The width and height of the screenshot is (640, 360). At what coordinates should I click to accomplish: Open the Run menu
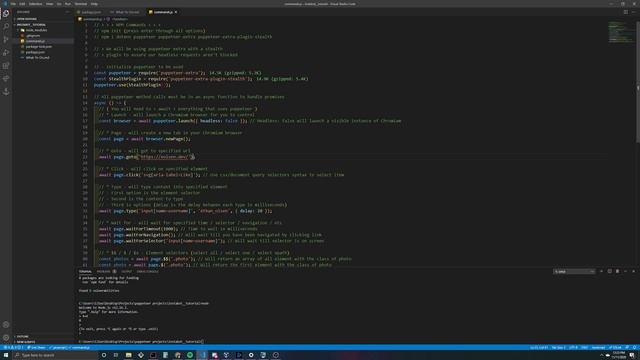pos(68,4)
